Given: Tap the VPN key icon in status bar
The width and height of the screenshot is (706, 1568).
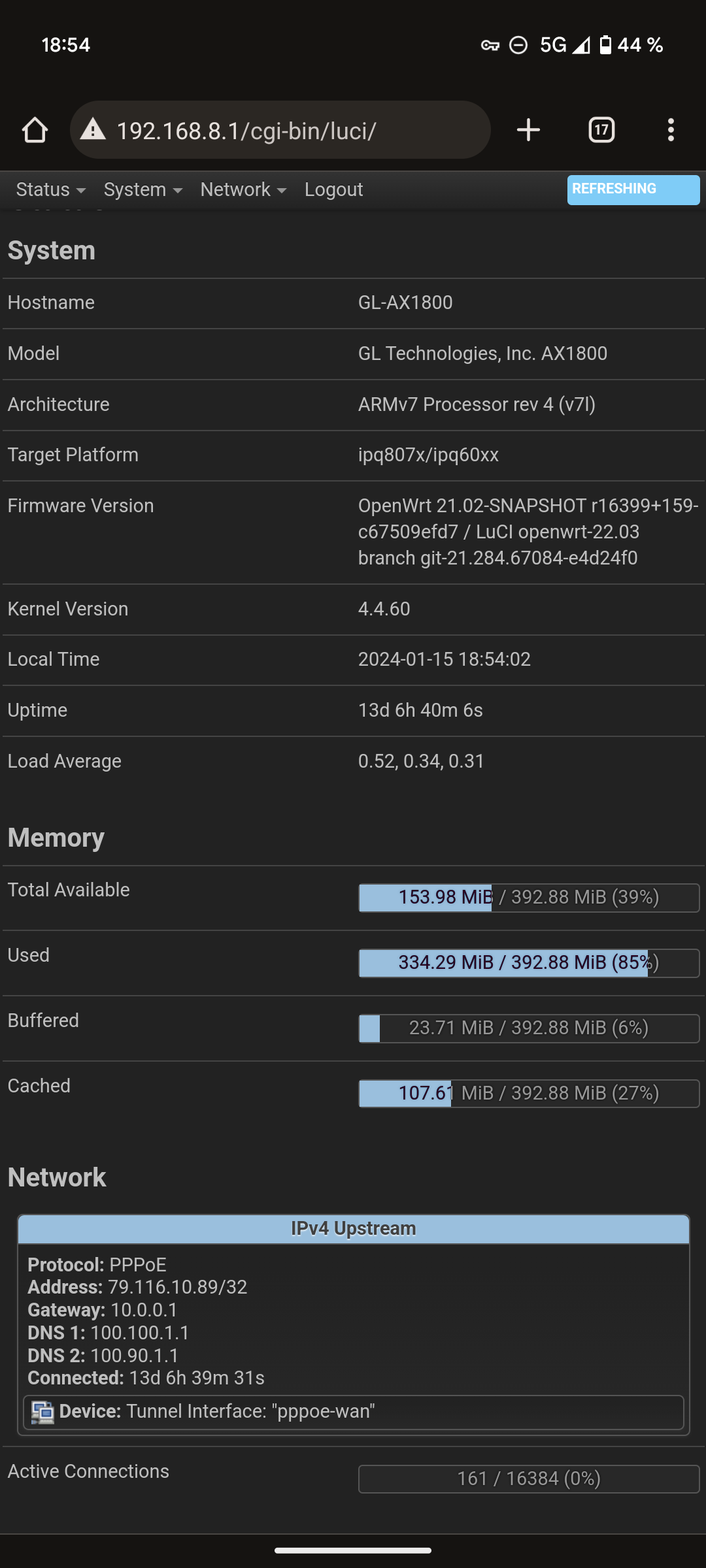Looking at the screenshot, I should coord(490,45).
